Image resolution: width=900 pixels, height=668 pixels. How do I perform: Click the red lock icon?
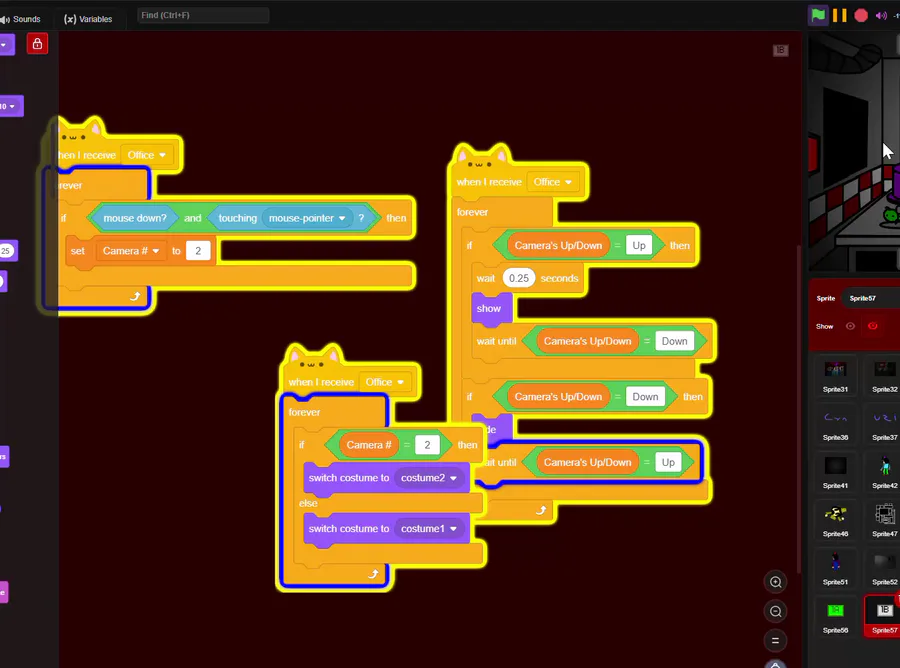click(37, 44)
